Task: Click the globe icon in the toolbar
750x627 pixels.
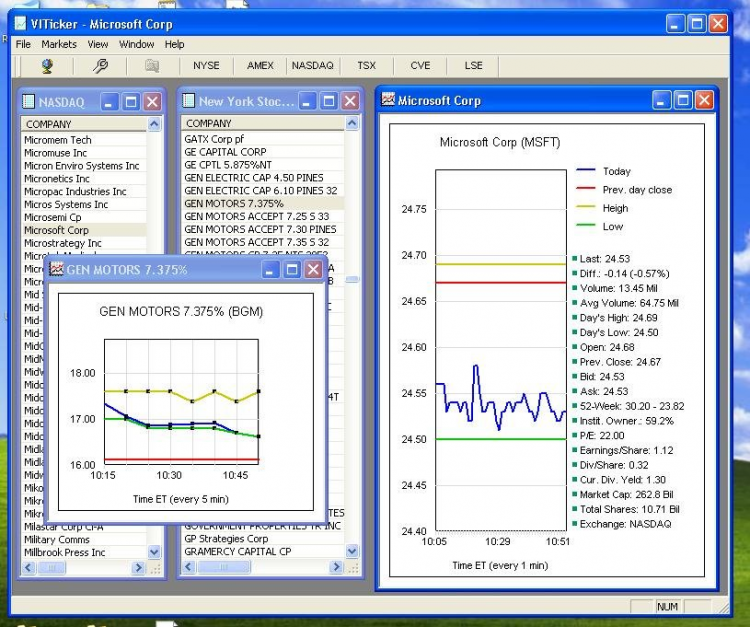Action: 47,66
